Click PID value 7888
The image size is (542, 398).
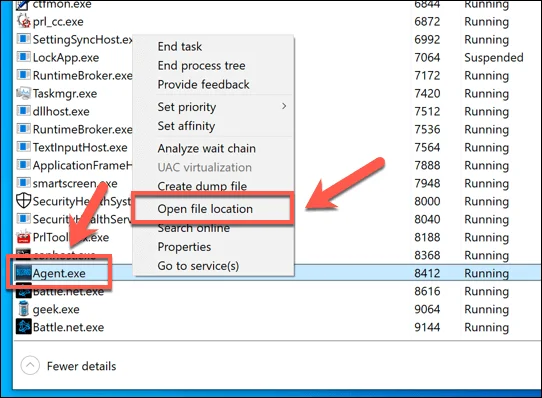coord(427,166)
